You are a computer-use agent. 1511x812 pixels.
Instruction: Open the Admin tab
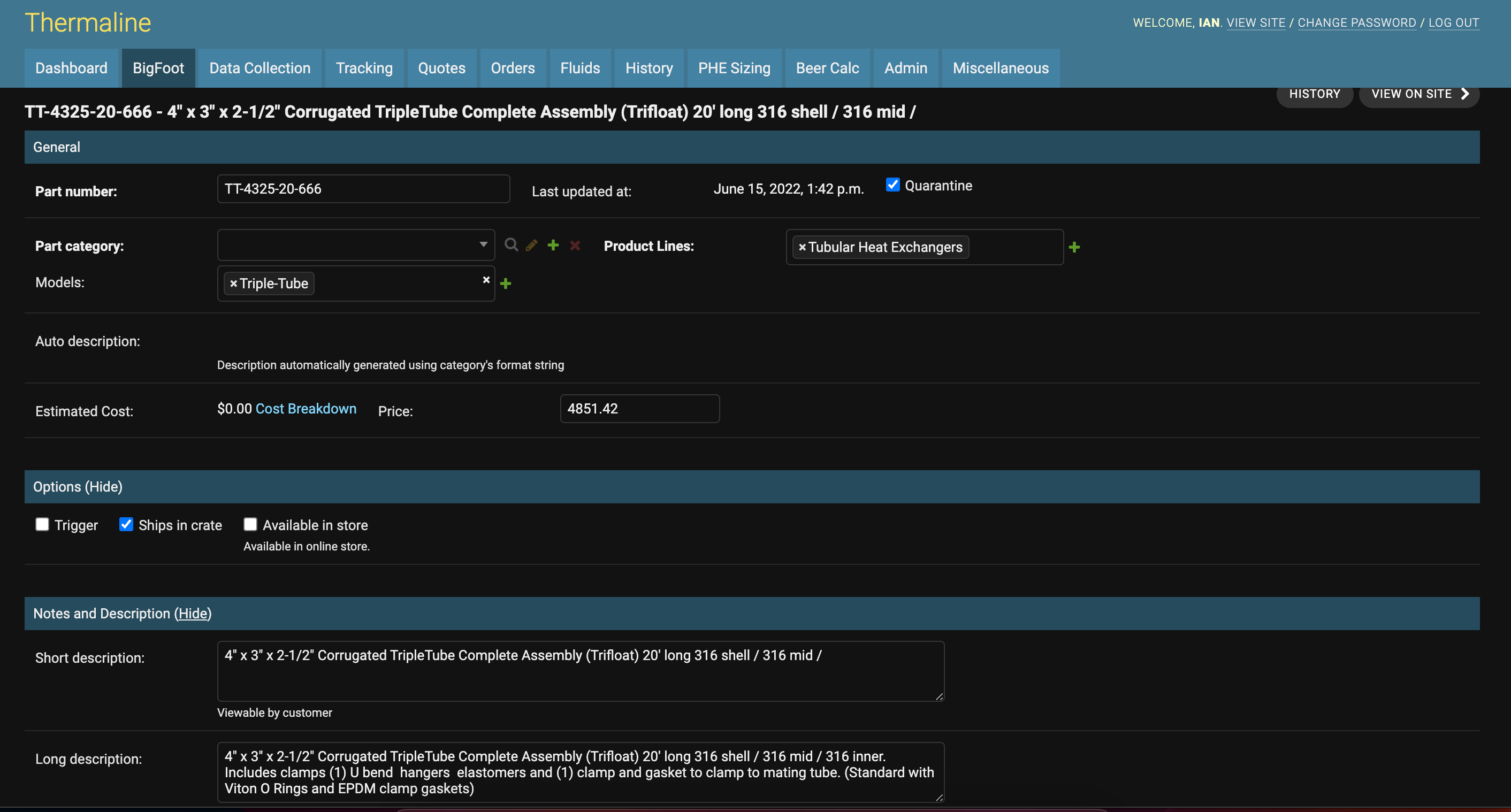pyautogui.click(x=906, y=68)
